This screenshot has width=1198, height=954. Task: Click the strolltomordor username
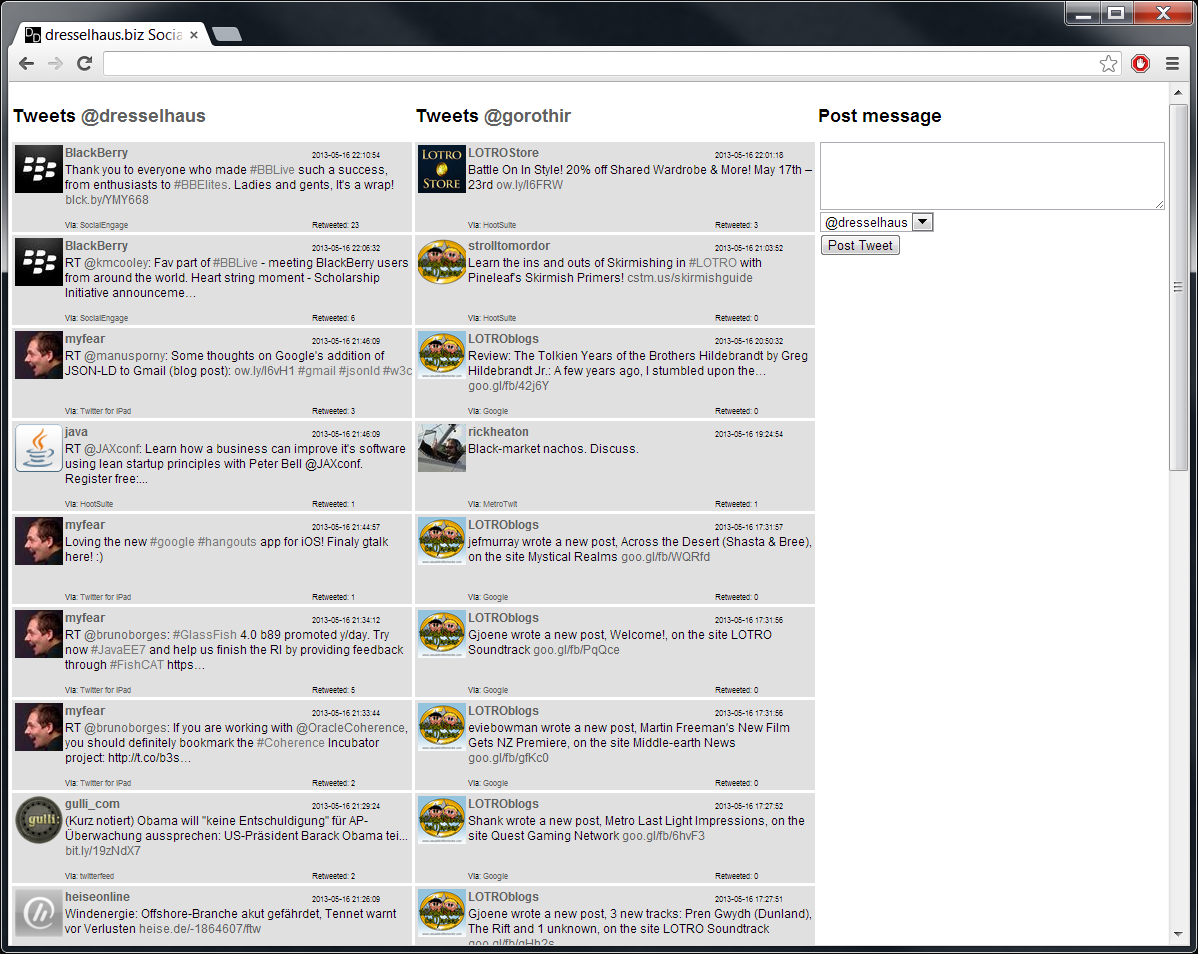[509, 246]
